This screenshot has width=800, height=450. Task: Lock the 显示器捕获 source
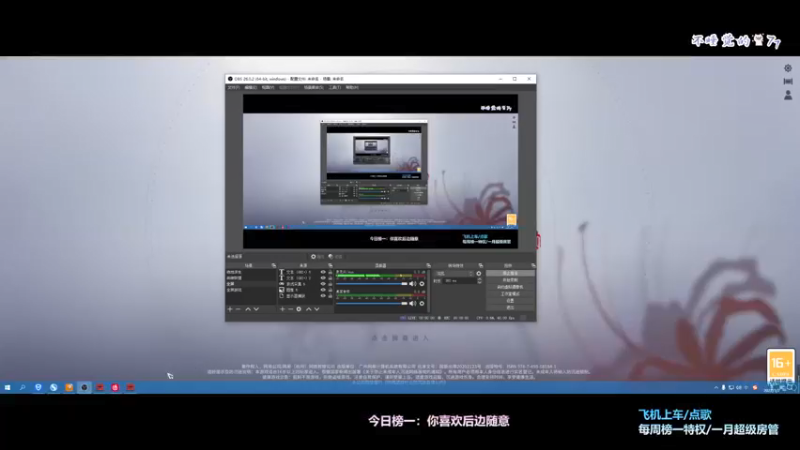330,296
